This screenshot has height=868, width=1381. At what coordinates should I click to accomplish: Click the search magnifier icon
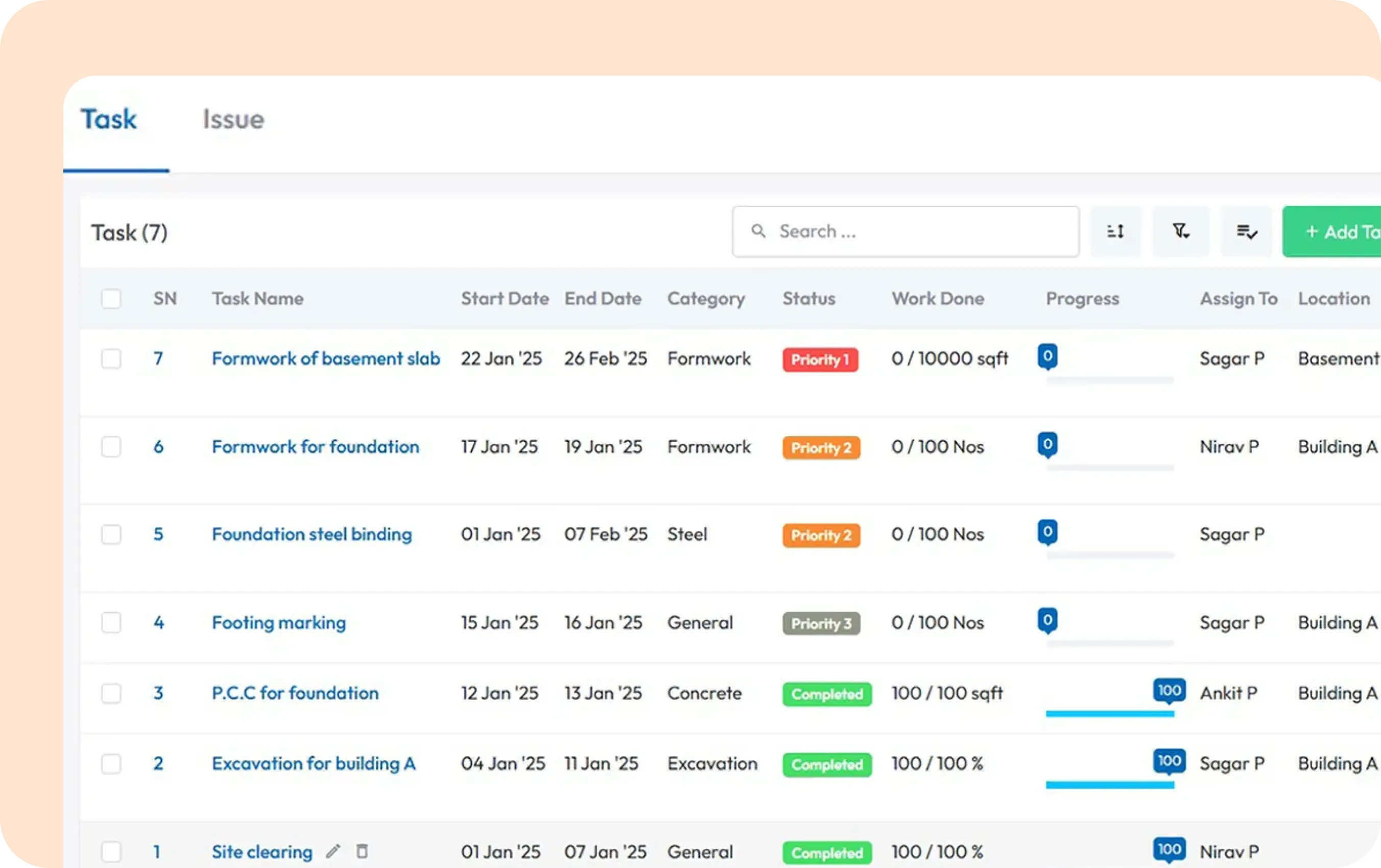[x=758, y=231]
